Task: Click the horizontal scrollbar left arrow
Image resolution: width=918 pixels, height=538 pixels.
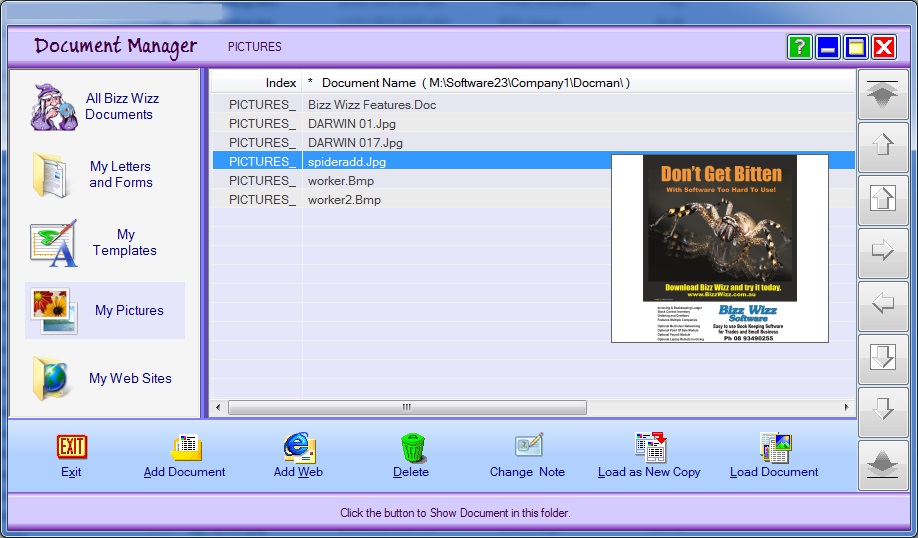Action: tap(218, 407)
